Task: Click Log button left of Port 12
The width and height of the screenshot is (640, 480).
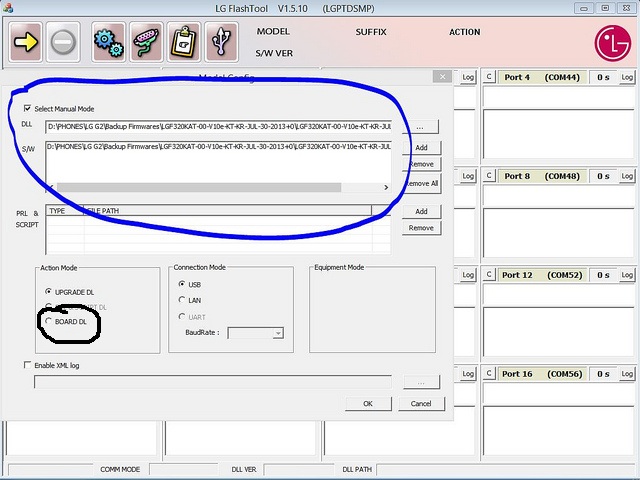Action: pyautogui.click(x=468, y=275)
